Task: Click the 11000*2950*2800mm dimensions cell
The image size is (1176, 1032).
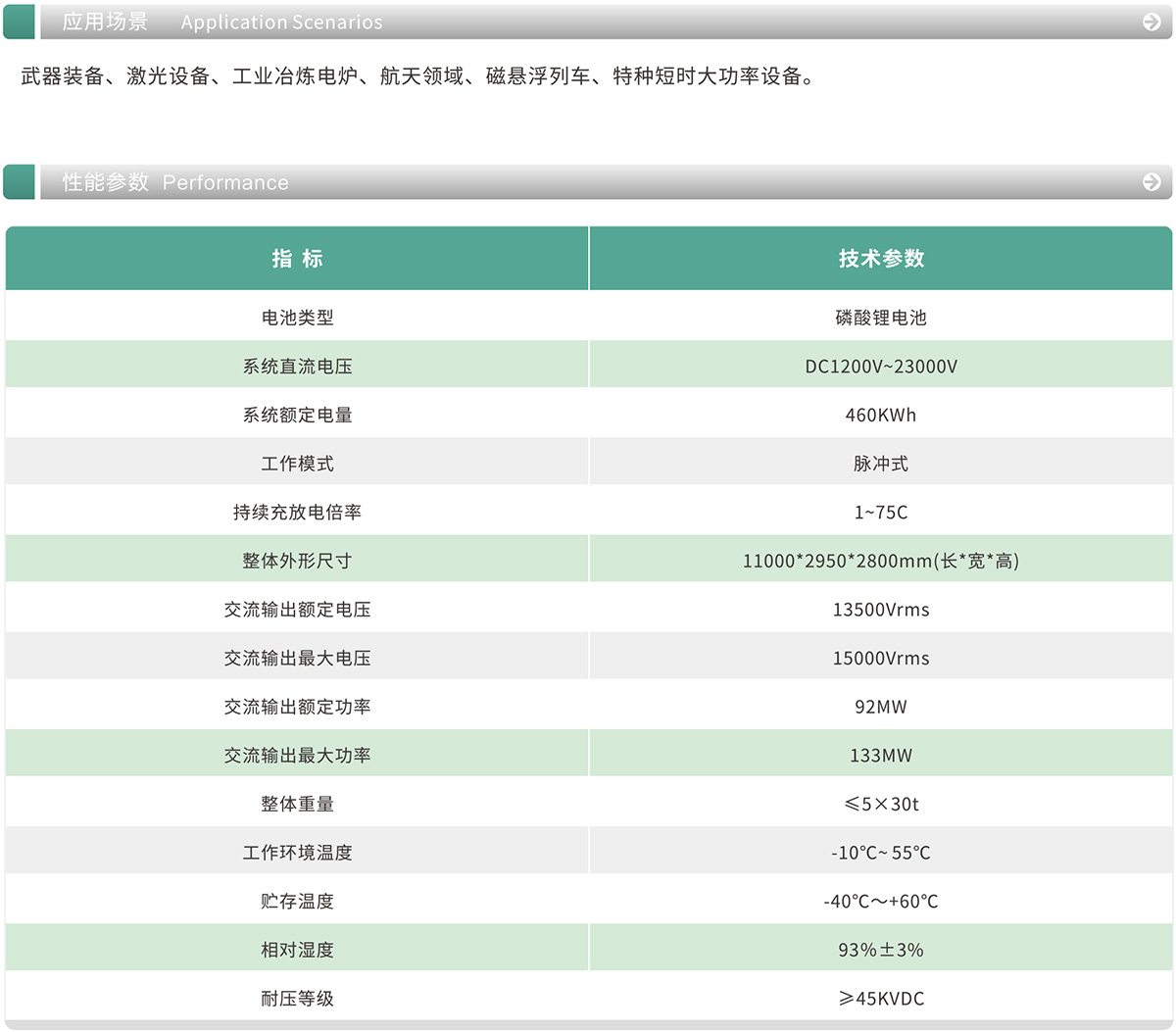Action: 881,562
